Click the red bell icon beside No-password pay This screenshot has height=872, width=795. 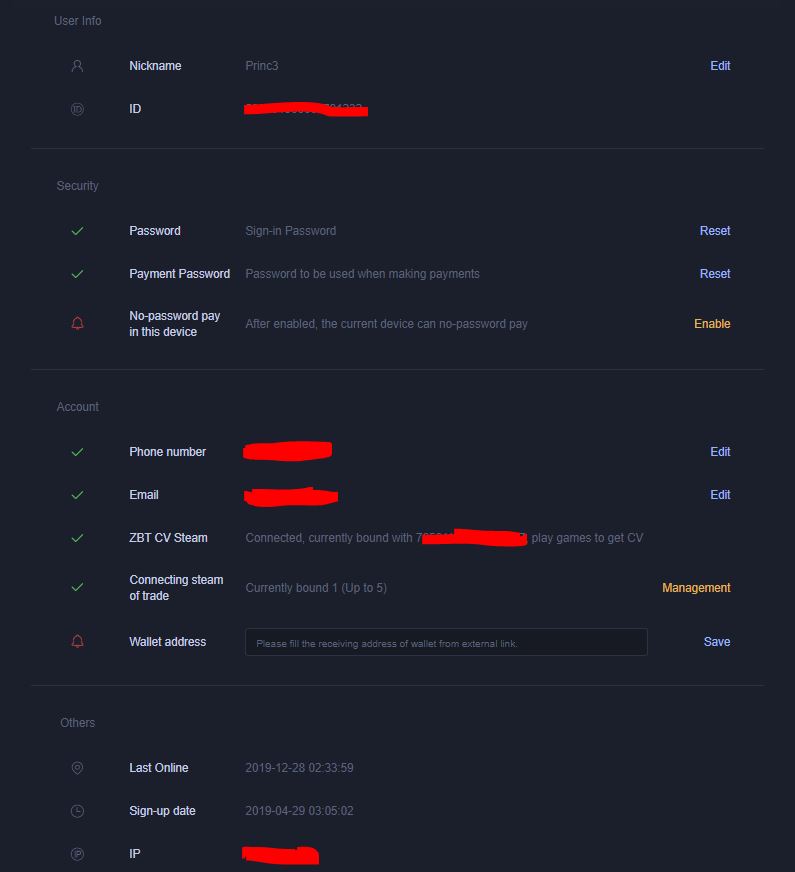[77, 323]
